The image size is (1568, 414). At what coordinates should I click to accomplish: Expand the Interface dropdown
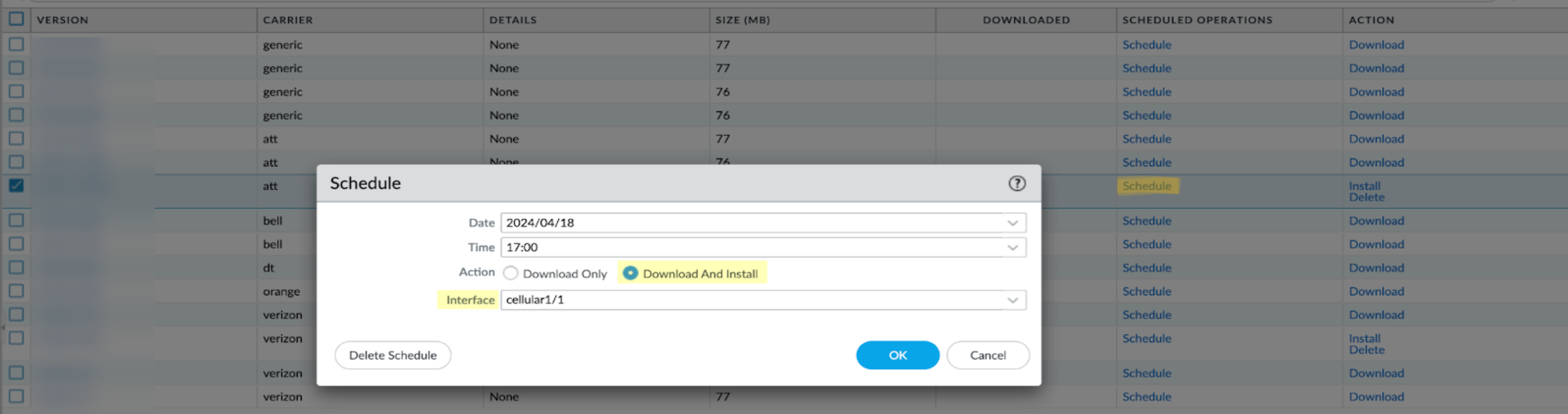tap(1012, 300)
